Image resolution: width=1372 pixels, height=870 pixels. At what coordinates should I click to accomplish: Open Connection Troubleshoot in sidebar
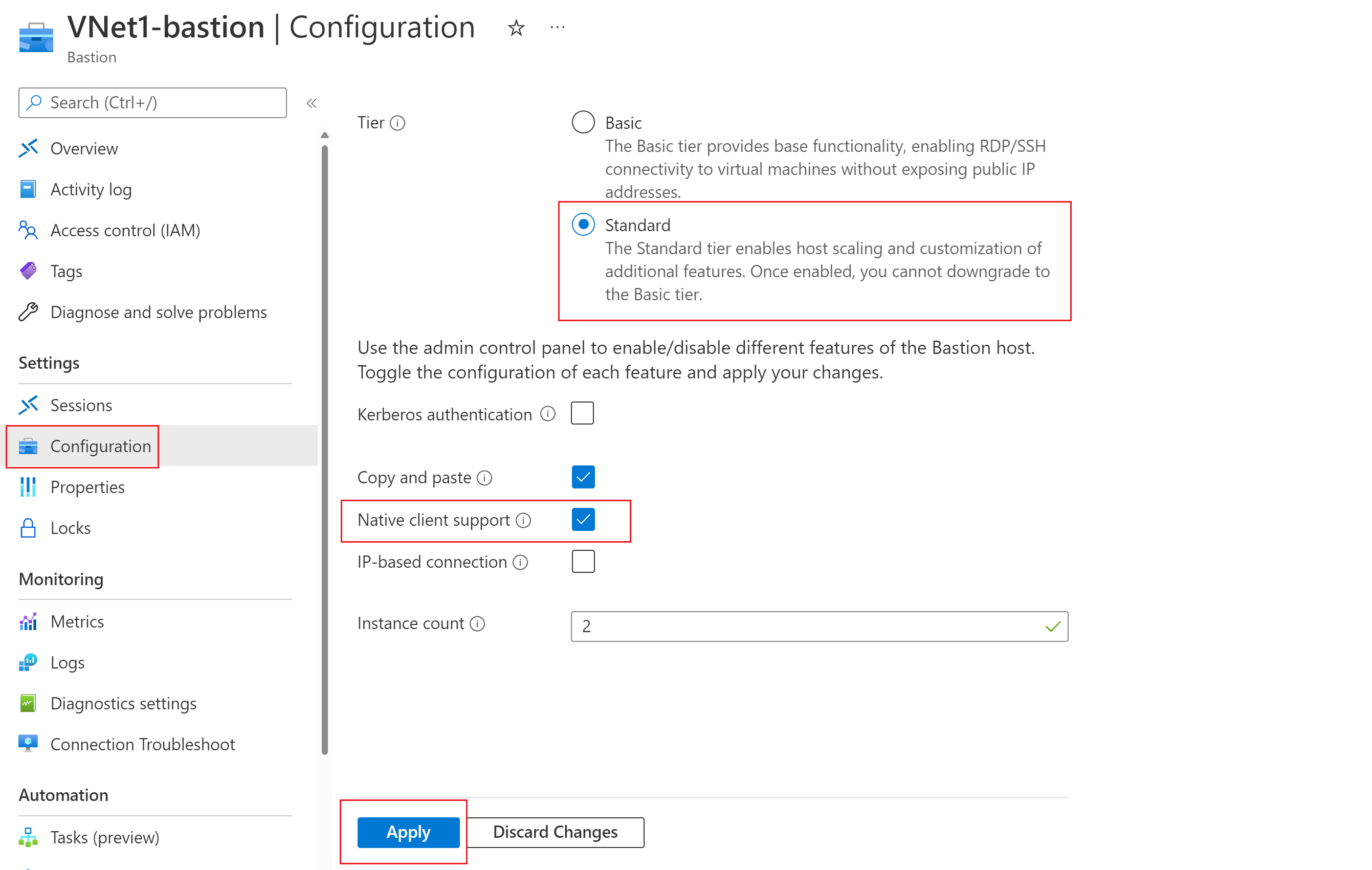142,744
